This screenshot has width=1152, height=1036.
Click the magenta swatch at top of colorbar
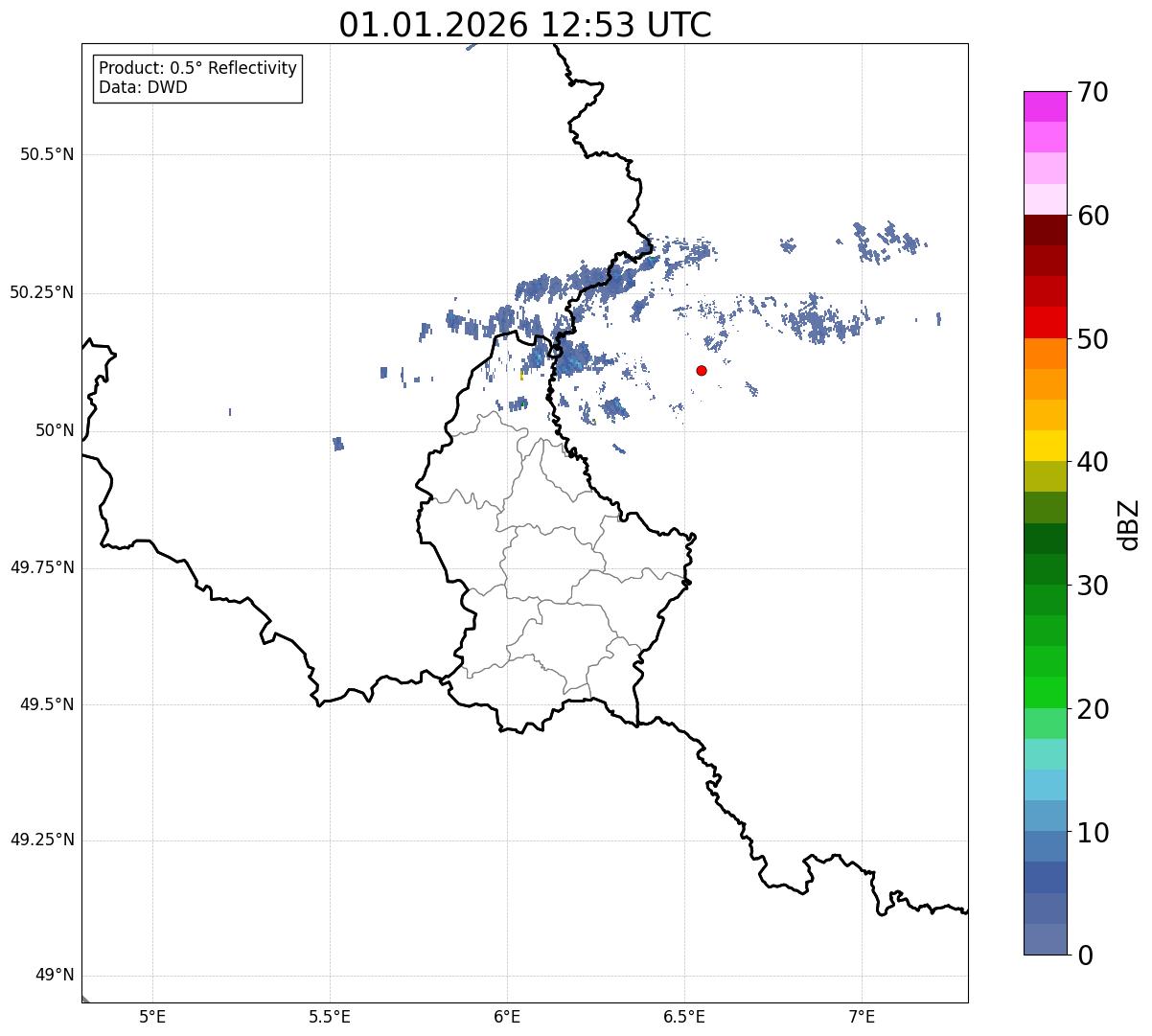[x=1046, y=106]
